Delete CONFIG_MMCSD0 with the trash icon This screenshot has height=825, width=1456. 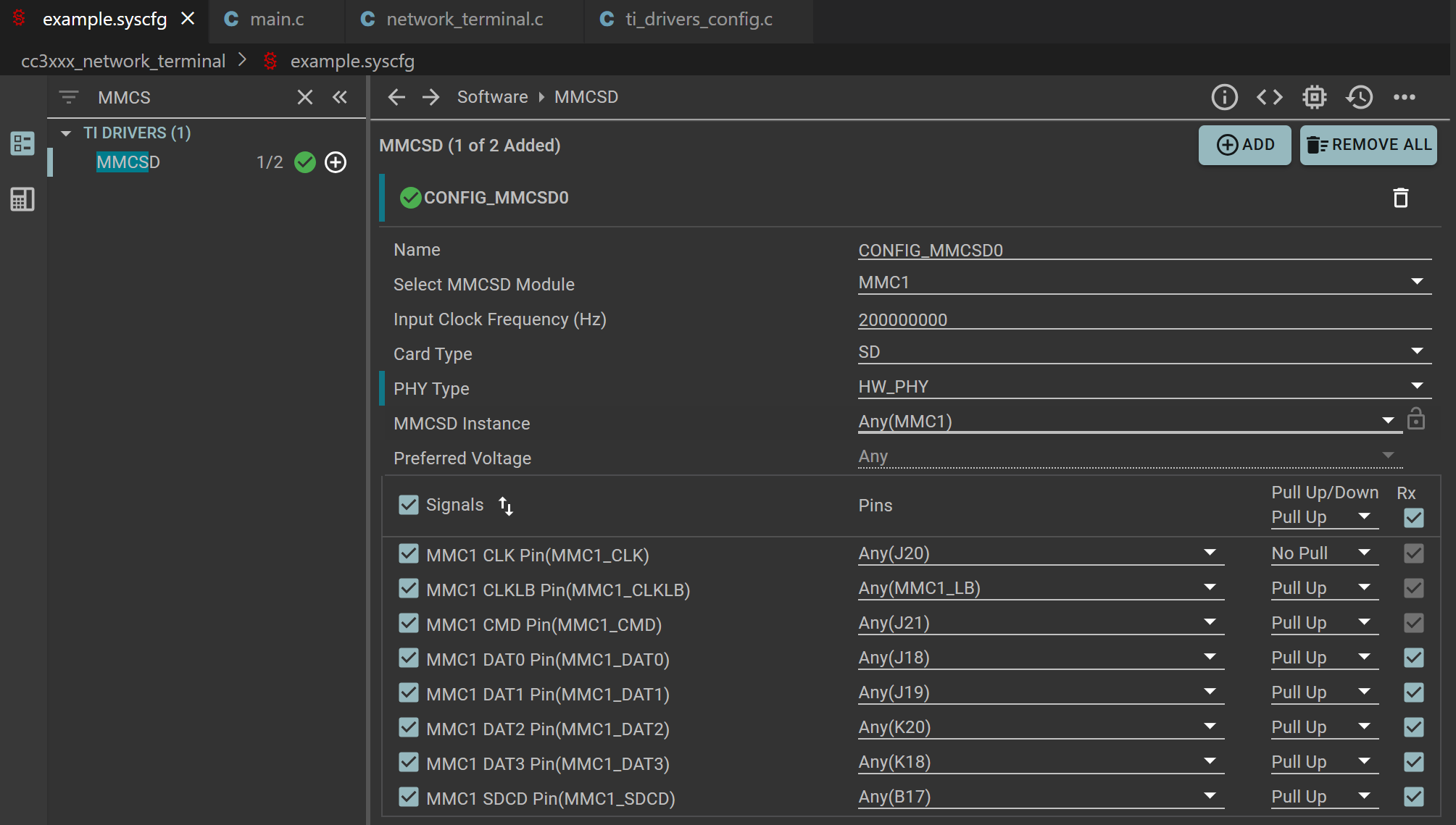1401,198
